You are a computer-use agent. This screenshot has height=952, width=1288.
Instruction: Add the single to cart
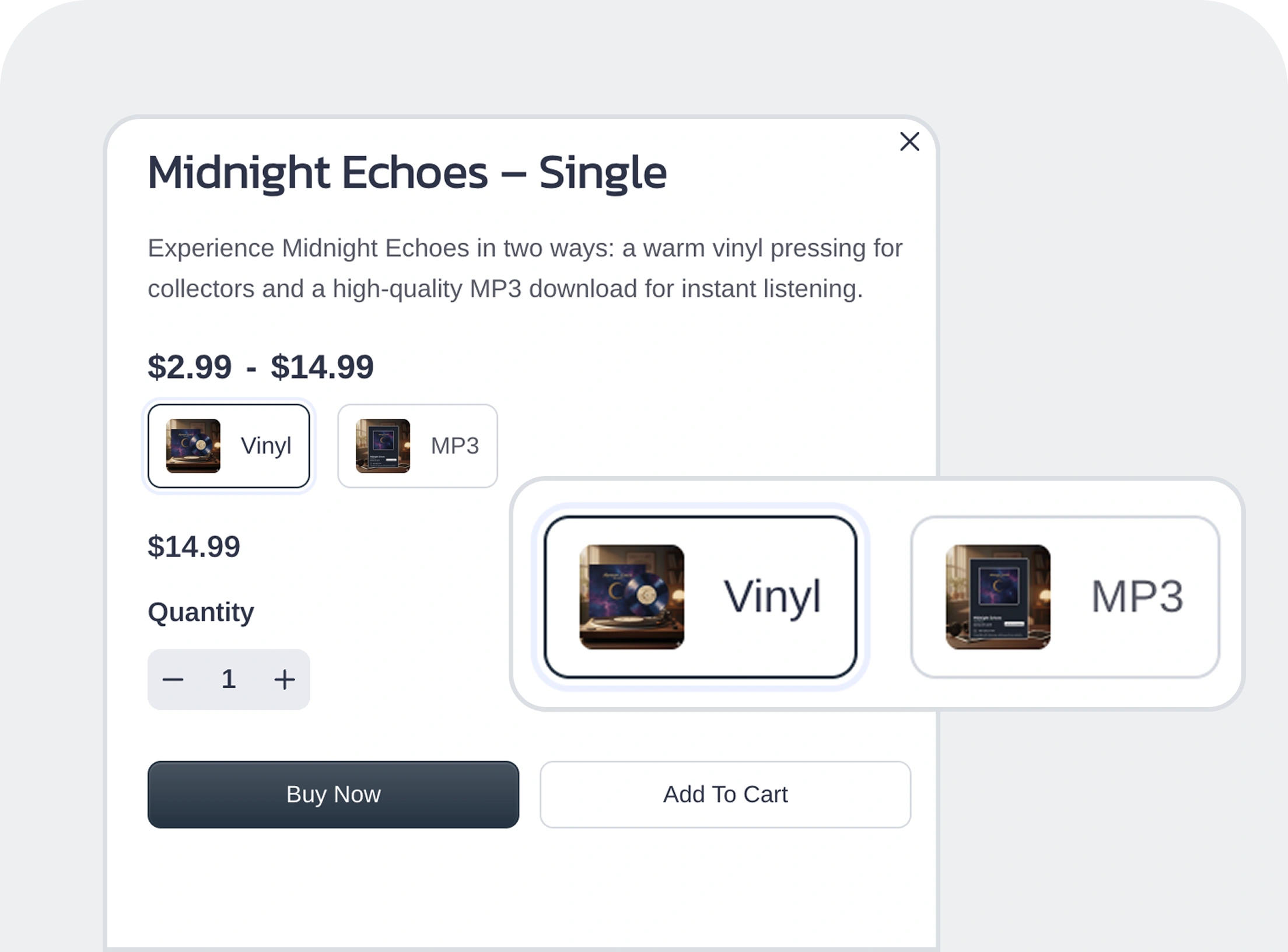pos(725,794)
